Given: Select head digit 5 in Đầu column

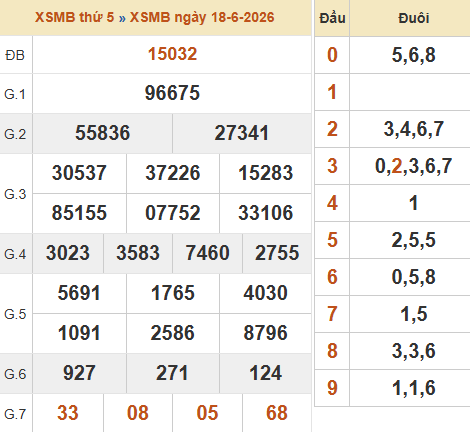Looking at the screenshot, I should pos(332,240).
